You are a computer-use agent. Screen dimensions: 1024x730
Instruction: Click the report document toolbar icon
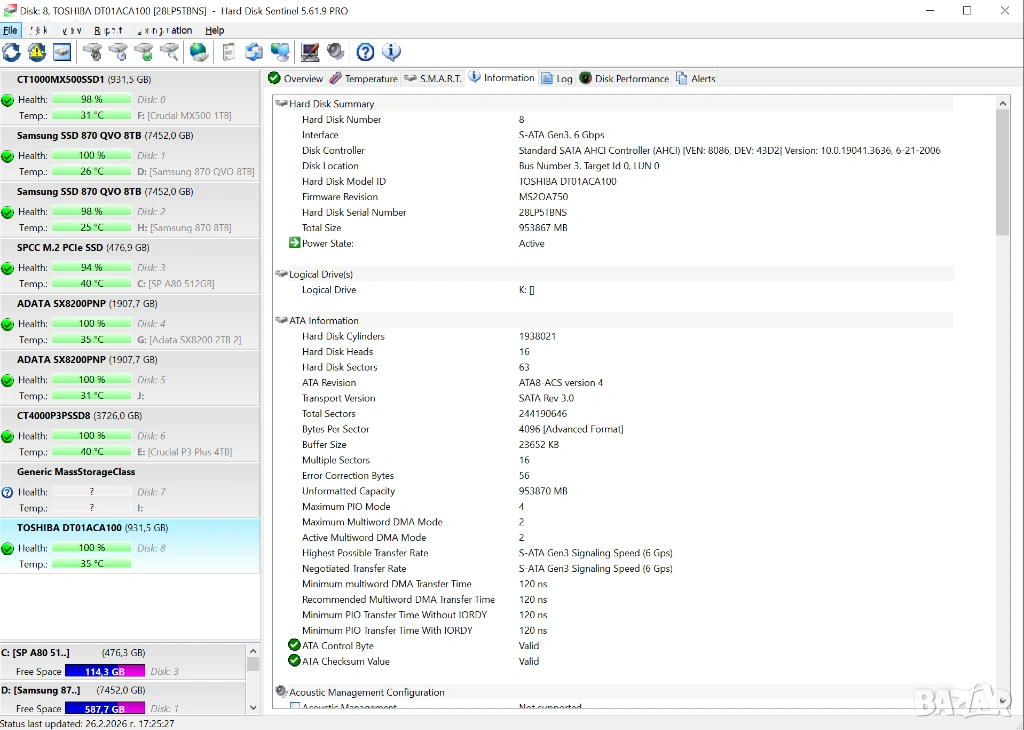(x=229, y=52)
